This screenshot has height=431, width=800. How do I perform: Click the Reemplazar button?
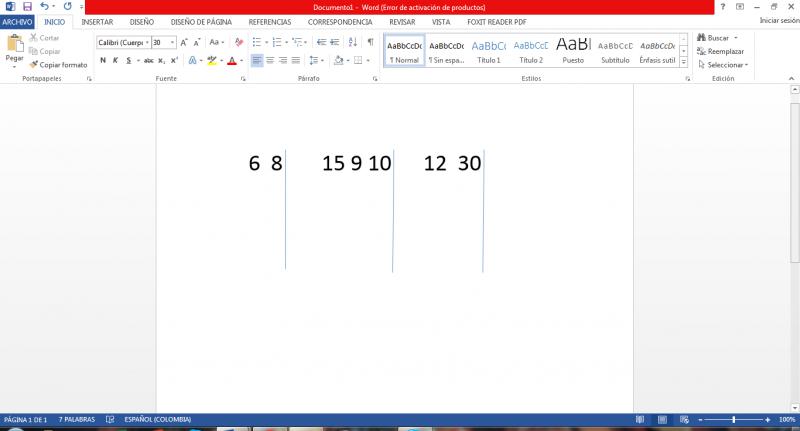pos(720,51)
